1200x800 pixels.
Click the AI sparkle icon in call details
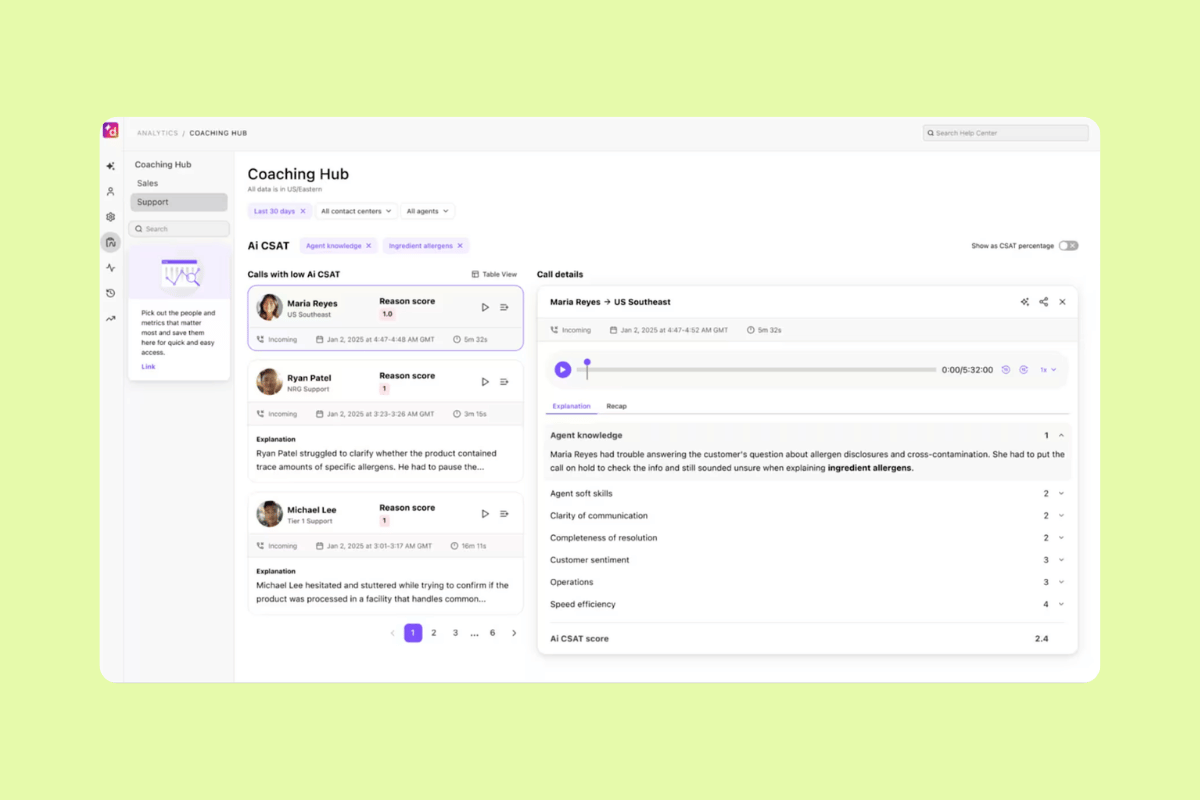click(x=1025, y=302)
